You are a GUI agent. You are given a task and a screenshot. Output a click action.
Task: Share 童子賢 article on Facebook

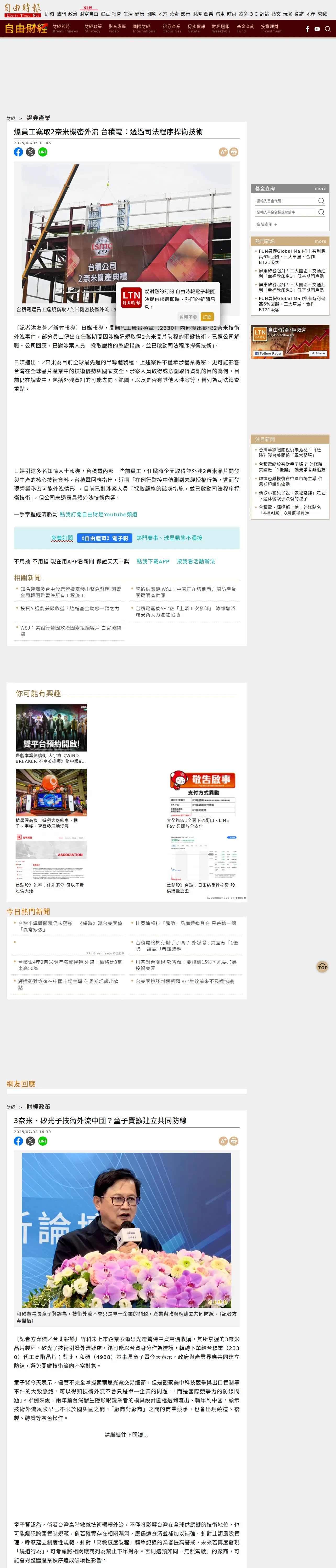click(x=18, y=1141)
